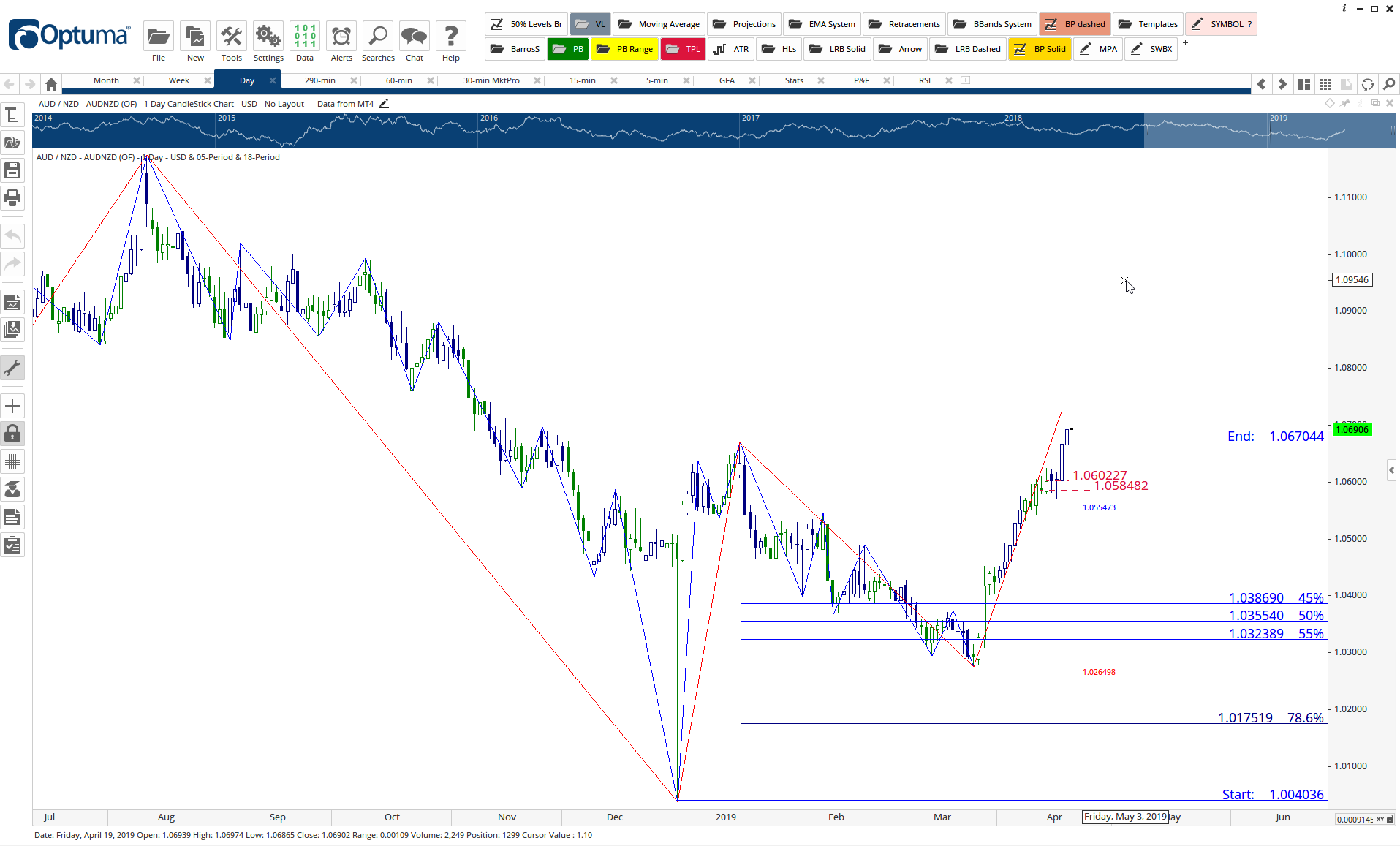Open the Help question mark icon
The height and width of the screenshot is (846, 1400).
click(x=451, y=36)
